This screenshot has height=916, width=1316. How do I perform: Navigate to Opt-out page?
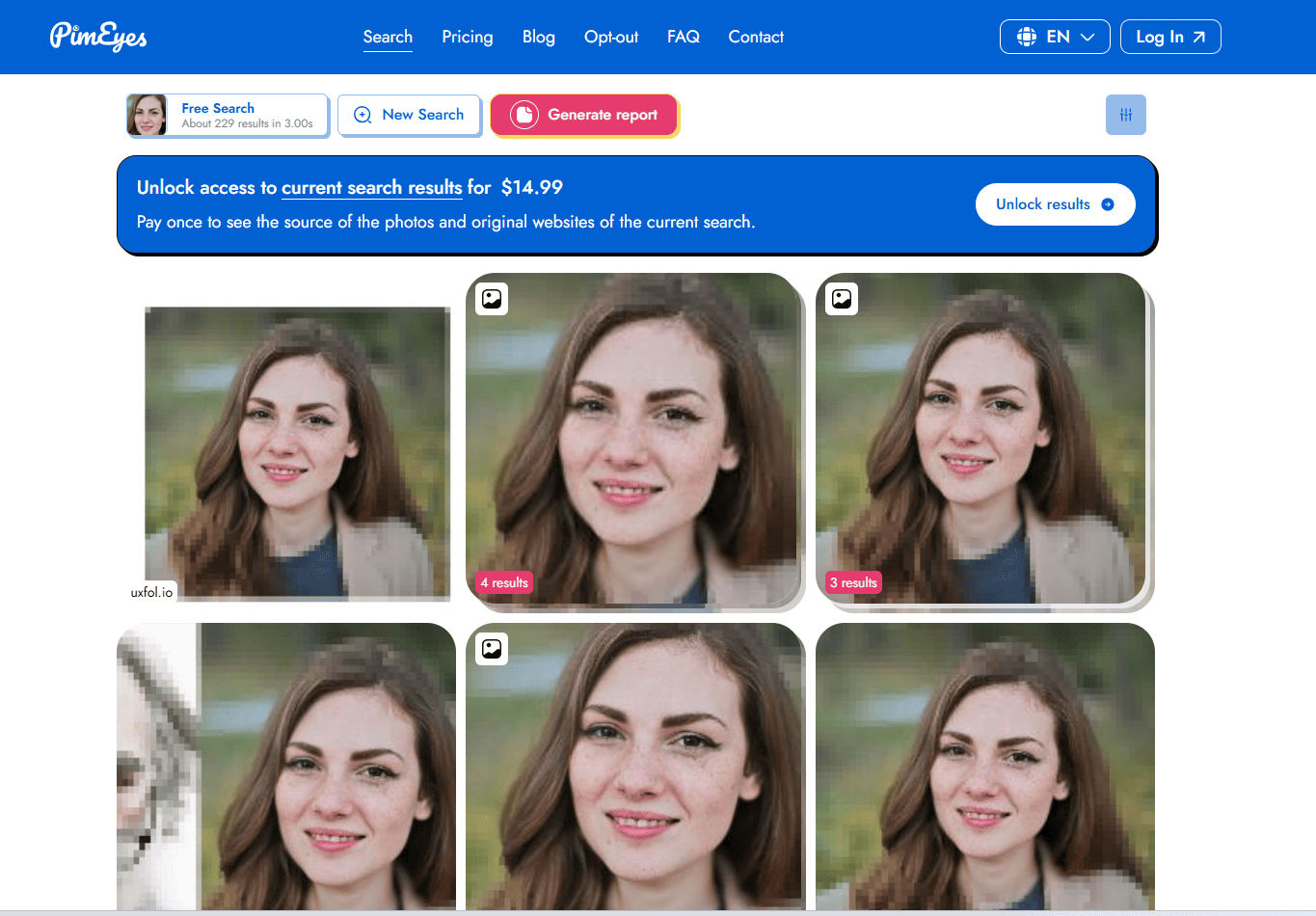coord(610,37)
